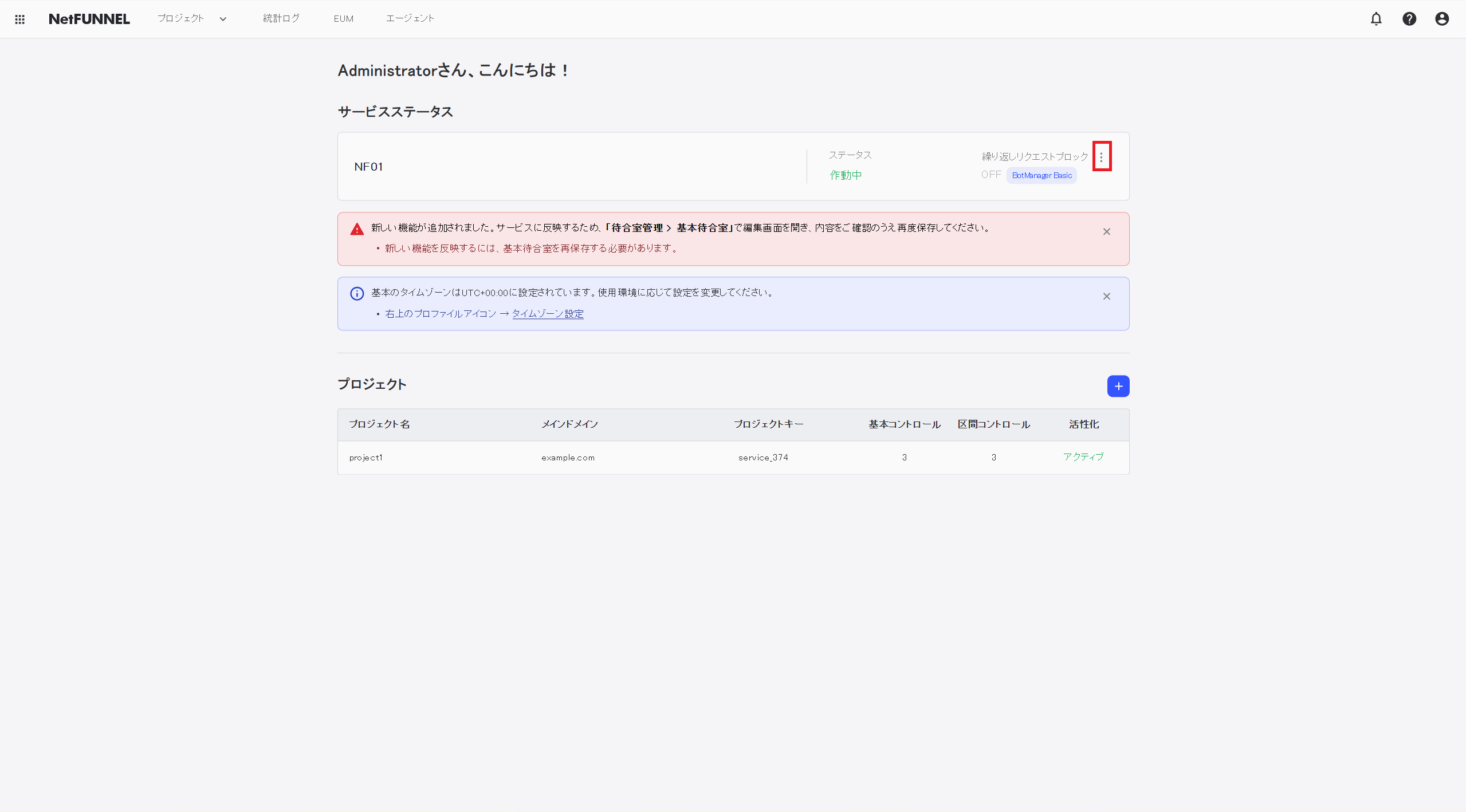The width and height of the screenshot is (1466, 812).
Task: Dismiss the blue timezone info banner
Action: 1106,296
